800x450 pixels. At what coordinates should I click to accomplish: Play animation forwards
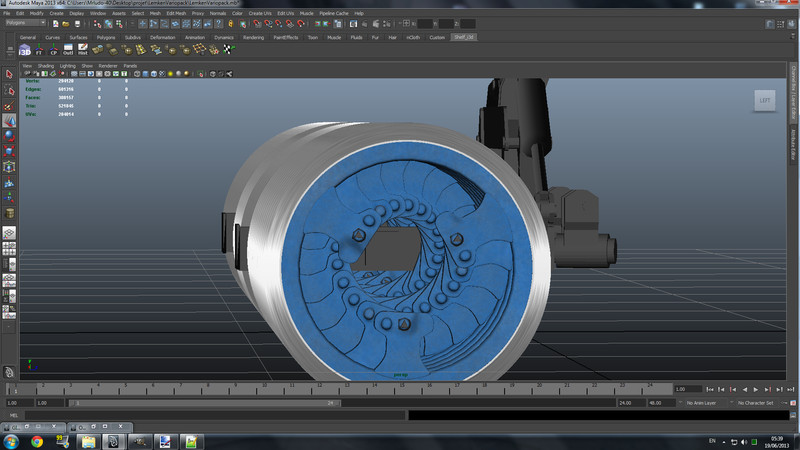tap(756, 389)
